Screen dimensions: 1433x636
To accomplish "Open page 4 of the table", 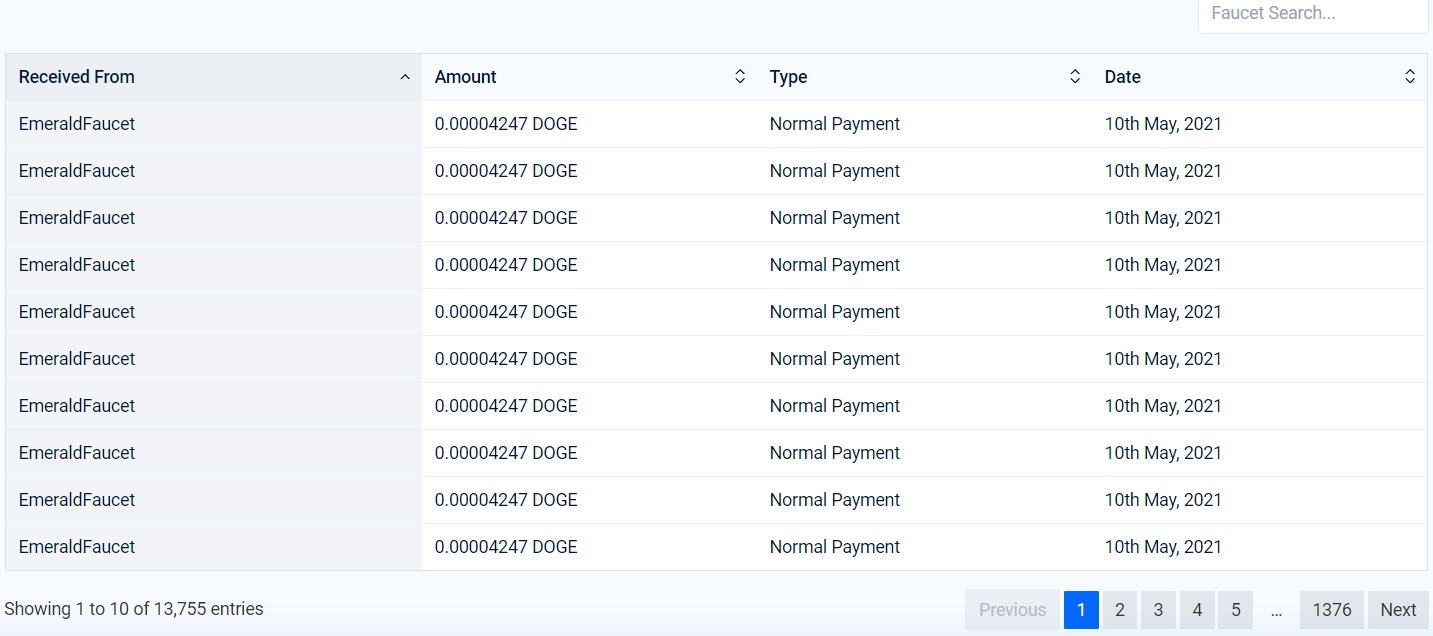I will (x=1197, y=610).
